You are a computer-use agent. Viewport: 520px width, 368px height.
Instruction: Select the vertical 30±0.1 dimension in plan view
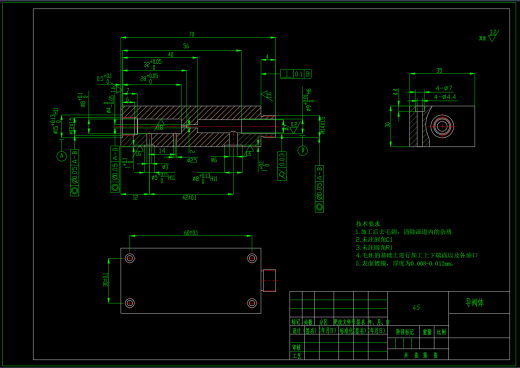click(106, 280)
